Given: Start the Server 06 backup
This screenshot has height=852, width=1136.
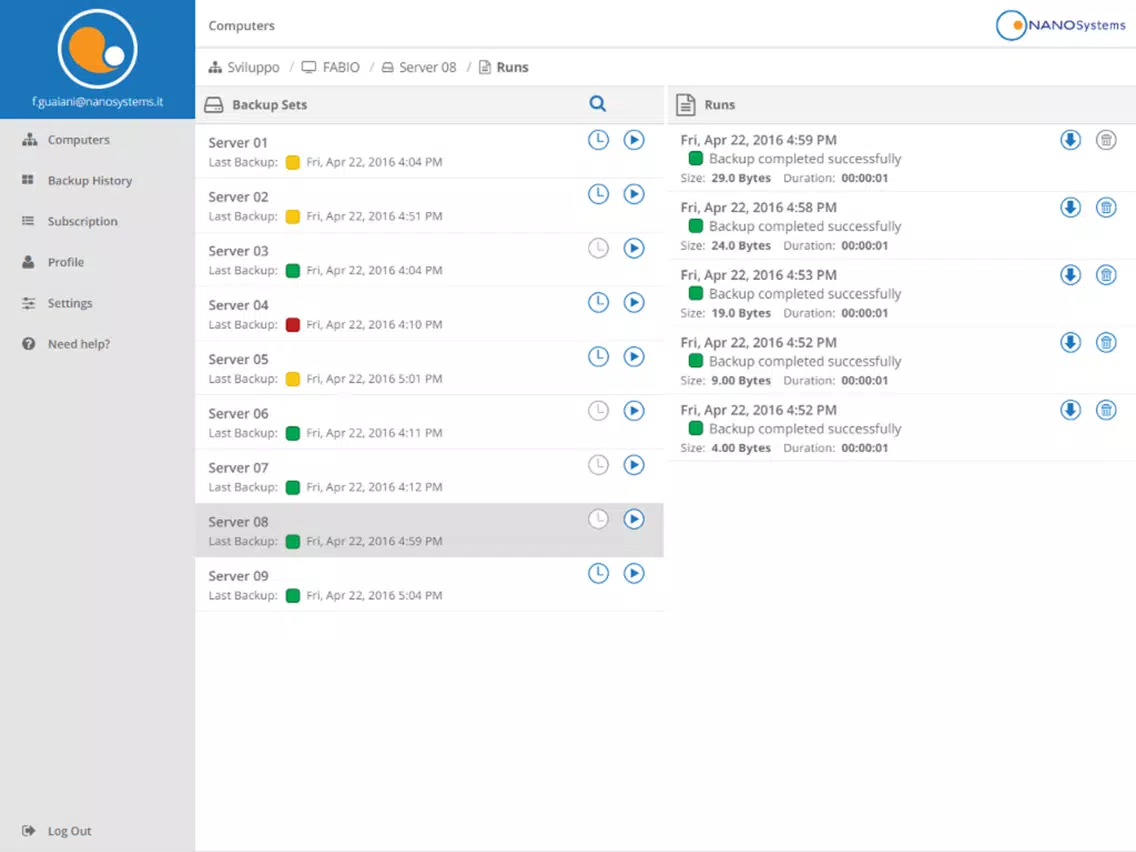Looking at the screenshot, I should tap(634, 411).
